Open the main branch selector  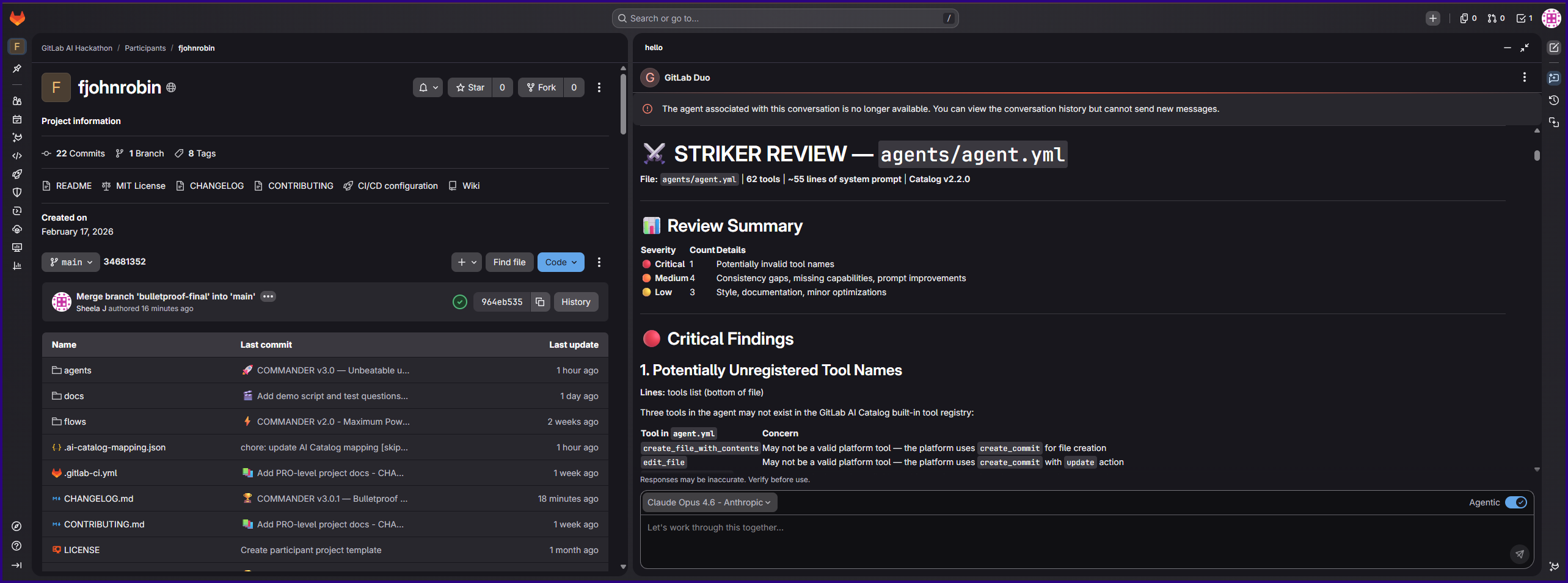click(x=71, y=262)
